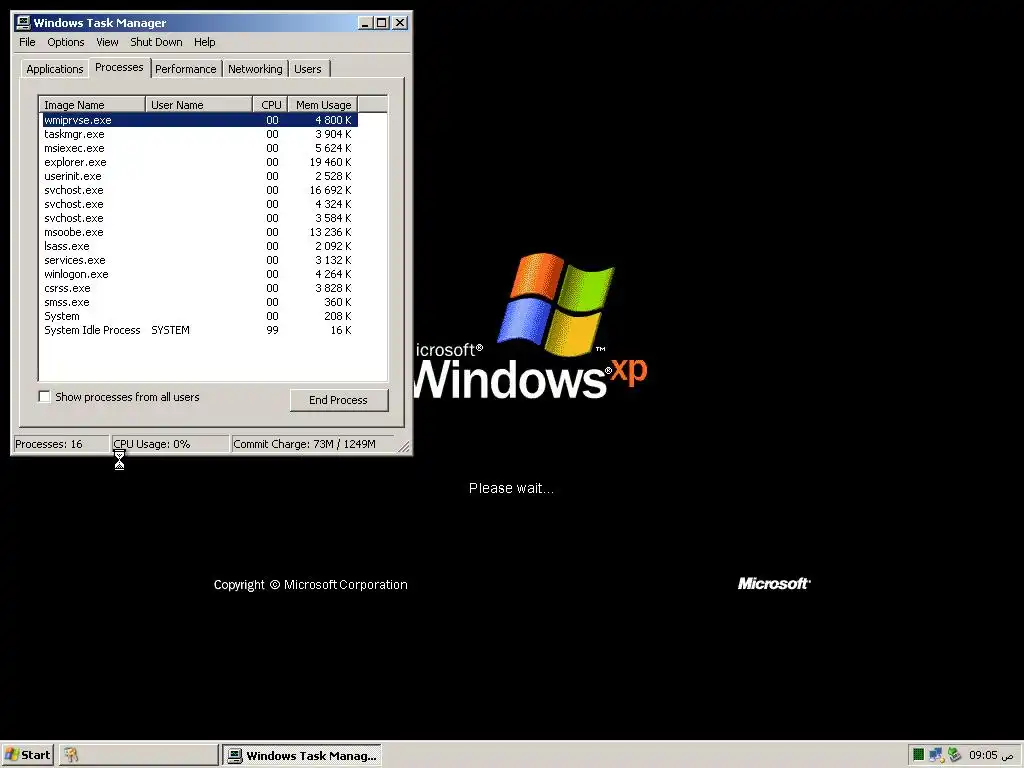Sort by the Mem Usage column header

(323, 104)
